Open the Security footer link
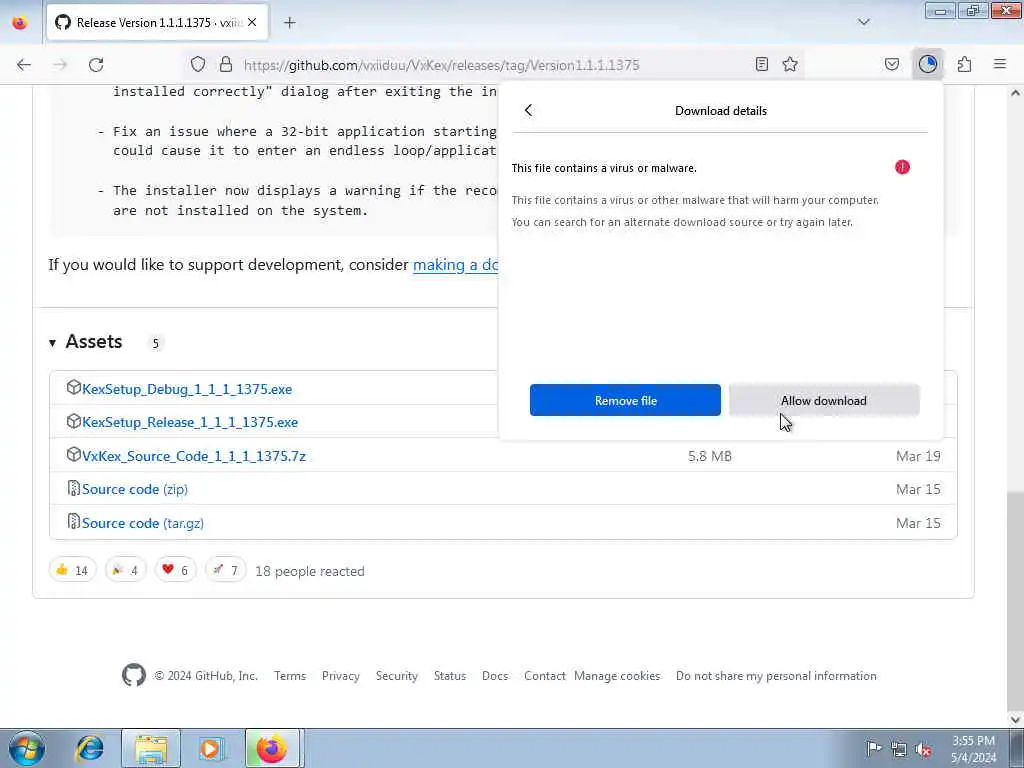The image size is (1024, 768). click(396, 676)
